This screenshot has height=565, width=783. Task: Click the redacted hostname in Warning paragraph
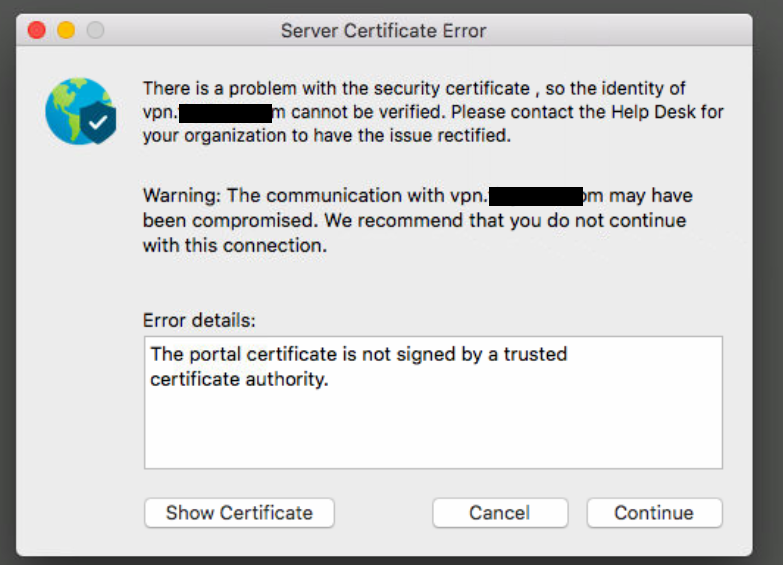coord(536,196)
